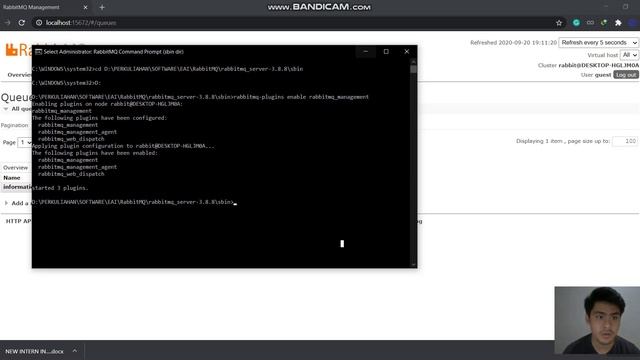The height and width of the screenshot is (360, 640).
Task: Open the Extensions puzzle piece menu
Action: pyautogui.click(x=618, y=23)
